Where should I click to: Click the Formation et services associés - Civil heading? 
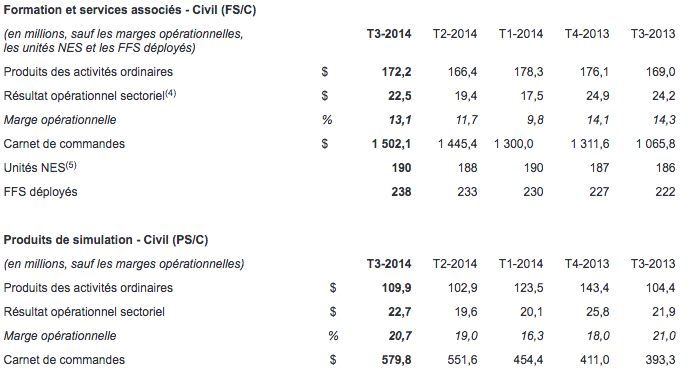(x=130, y=10)
